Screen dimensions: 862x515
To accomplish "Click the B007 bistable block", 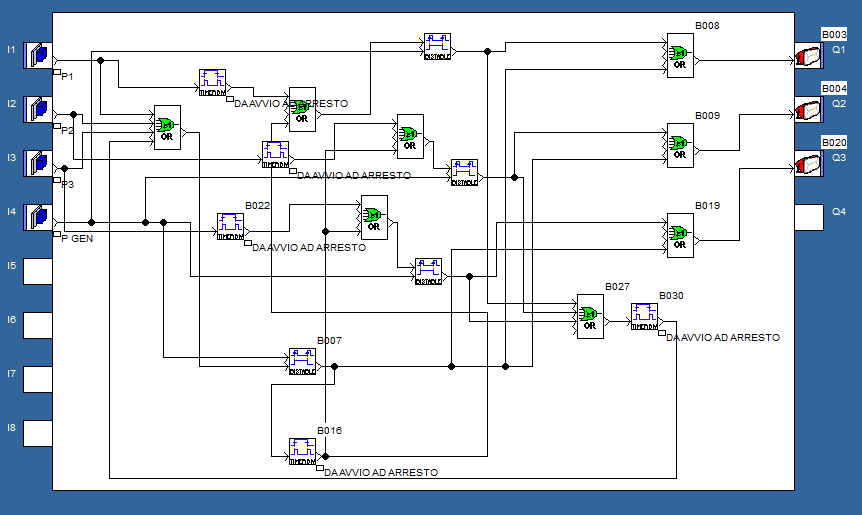I will tap(303, 361).
